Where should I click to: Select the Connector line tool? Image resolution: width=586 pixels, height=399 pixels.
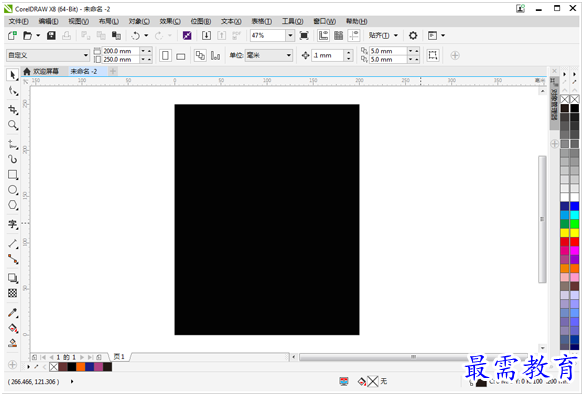13,259
